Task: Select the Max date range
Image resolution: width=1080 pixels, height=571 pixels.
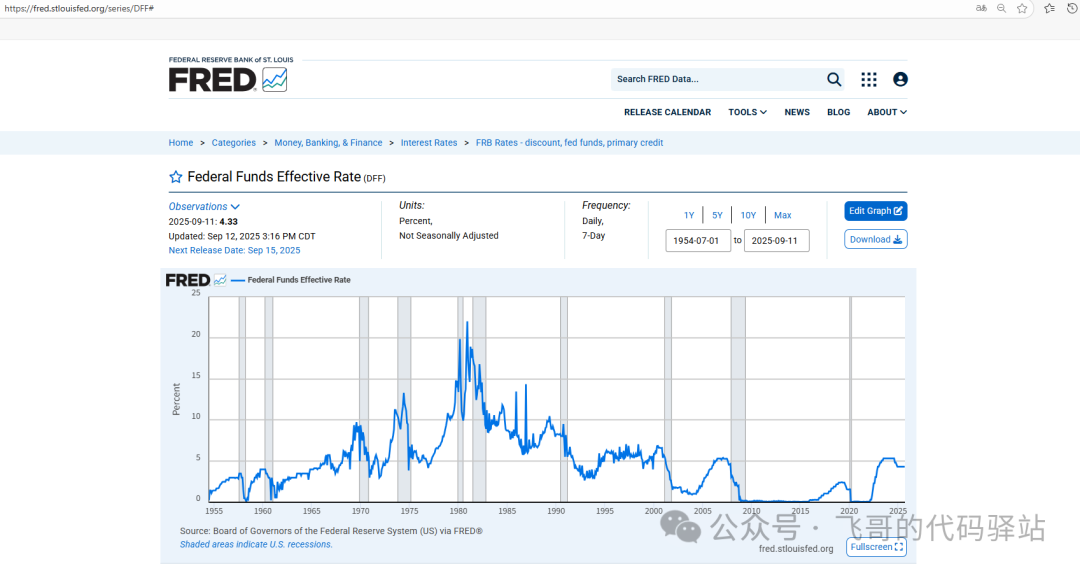Action: point(782,215)
